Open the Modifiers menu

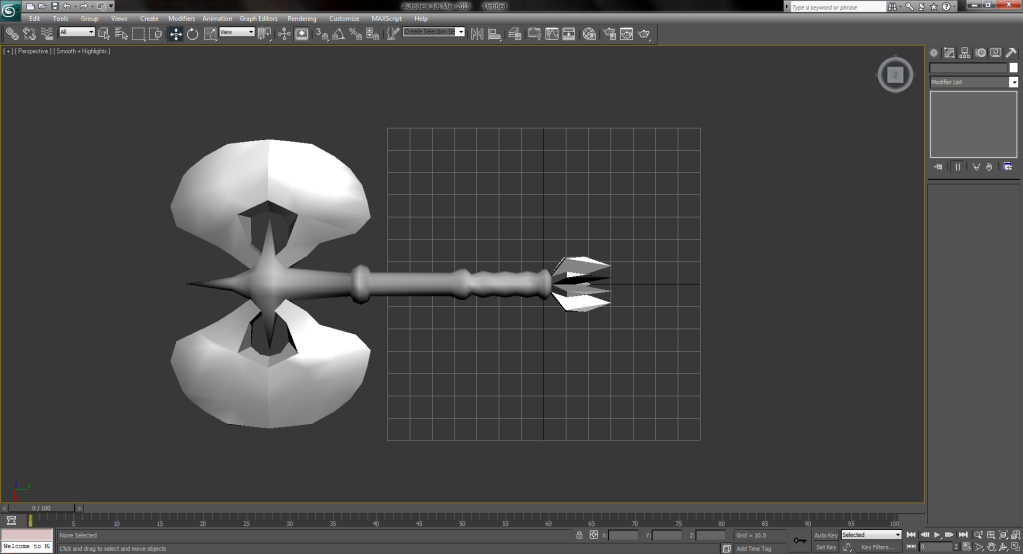pyautogui.click(x=181, y=18)
